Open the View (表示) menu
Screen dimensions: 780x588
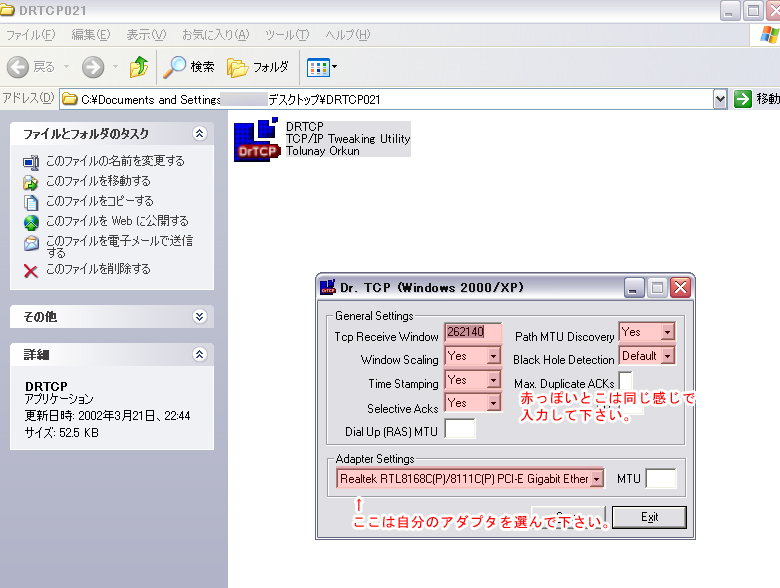point(146,35)
